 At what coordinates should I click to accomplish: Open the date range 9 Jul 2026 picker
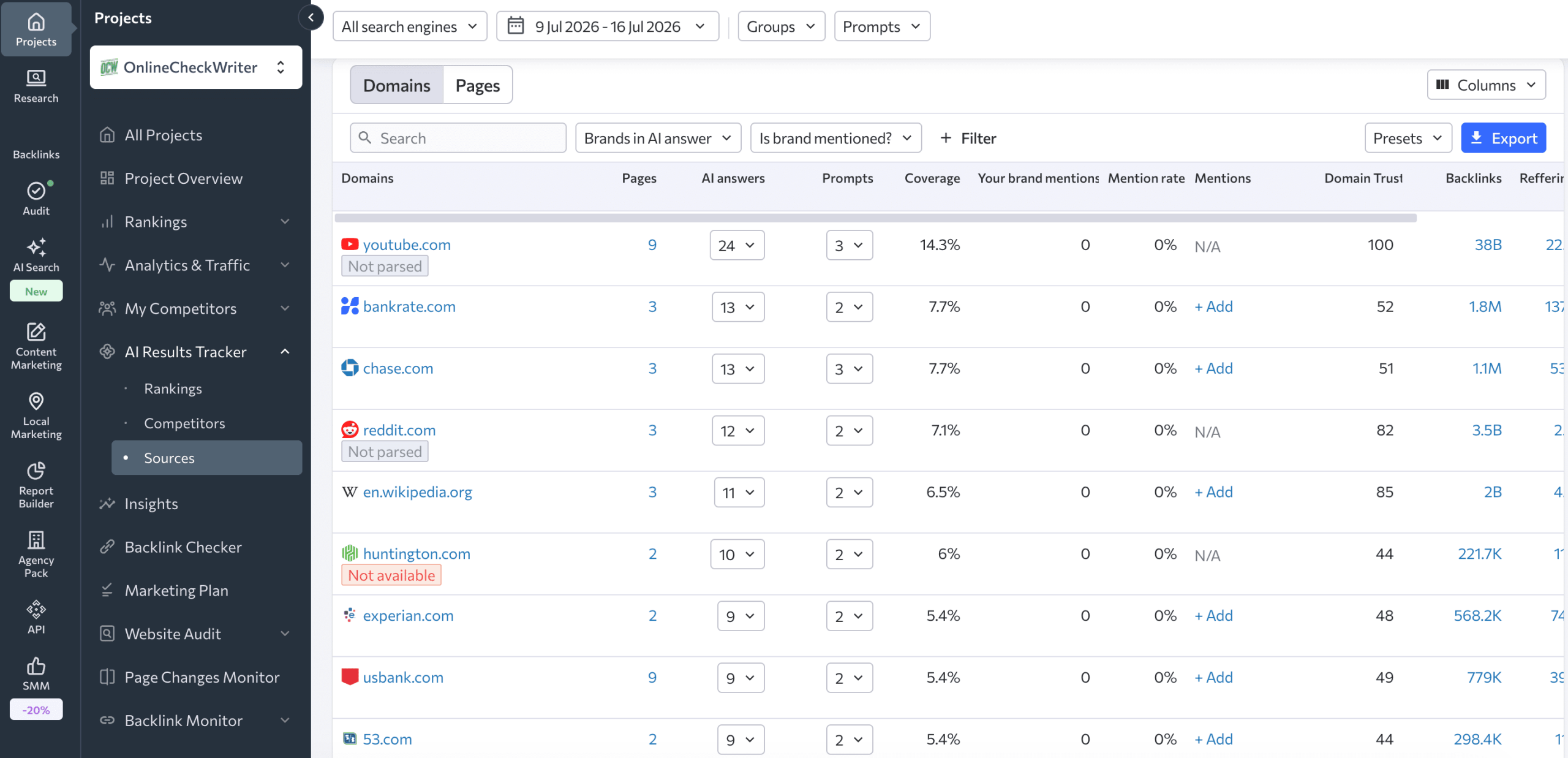coord(608,26)
